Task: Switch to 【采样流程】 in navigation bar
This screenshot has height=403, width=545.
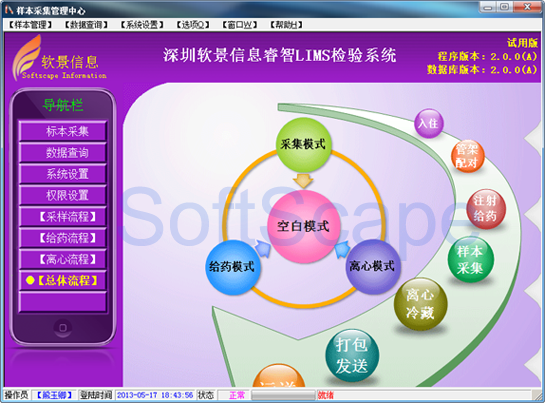Action: [x=63, y=217]
